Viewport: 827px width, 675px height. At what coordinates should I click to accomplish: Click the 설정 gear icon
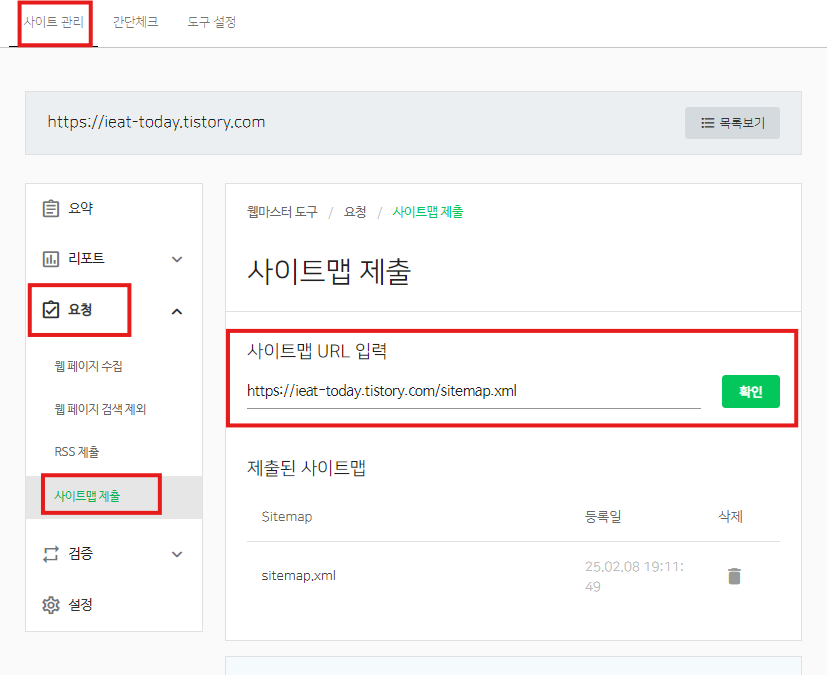pos(51,605)
